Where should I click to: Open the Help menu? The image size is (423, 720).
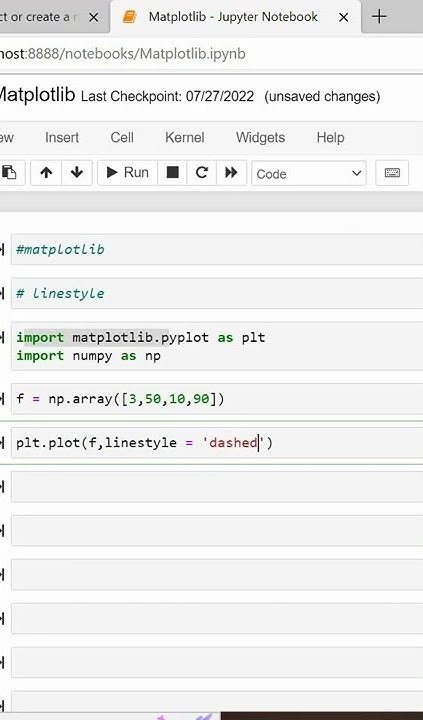[x=330, y=137]
